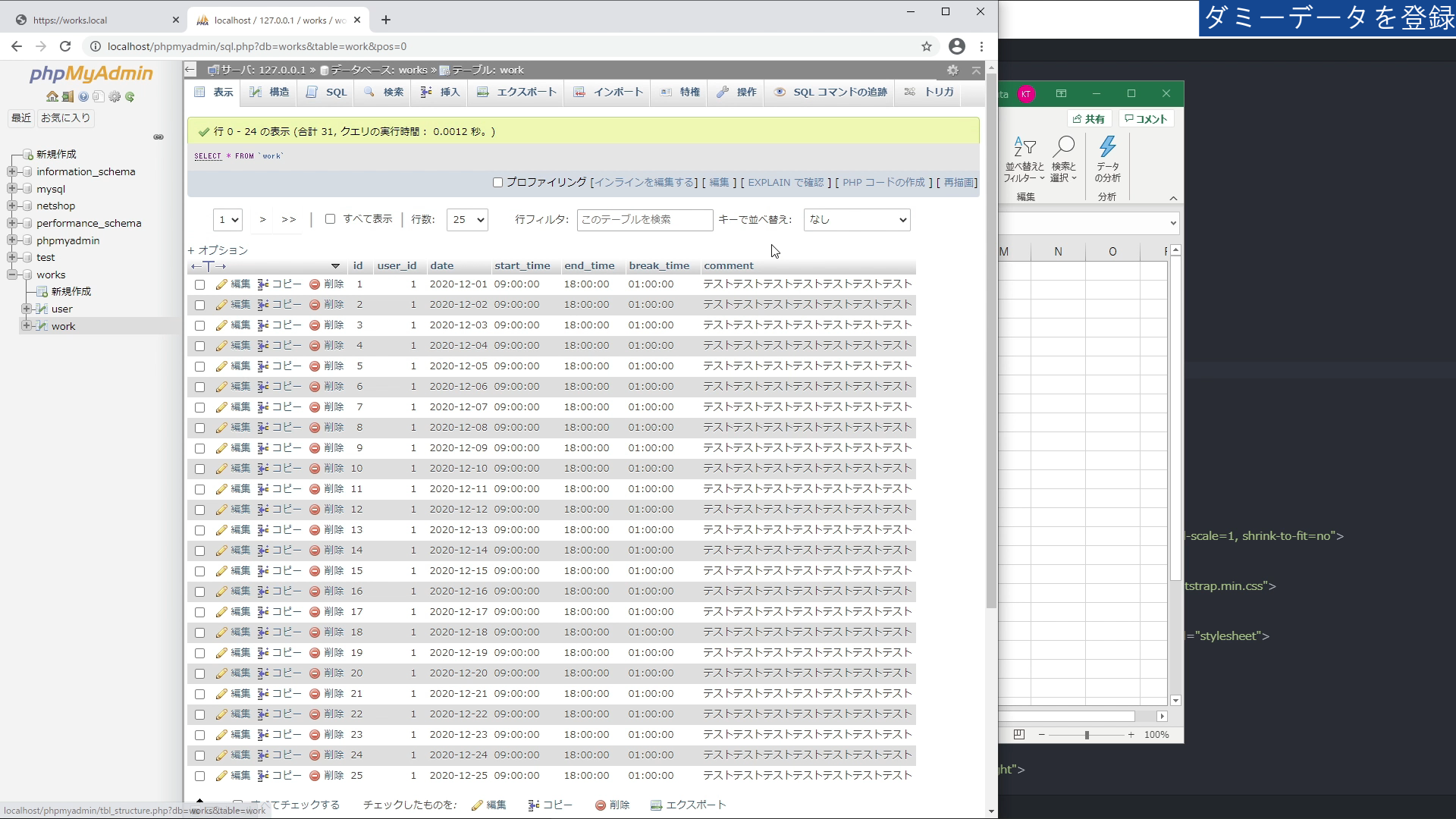Switch to the 検索 tab

[384, 92]
